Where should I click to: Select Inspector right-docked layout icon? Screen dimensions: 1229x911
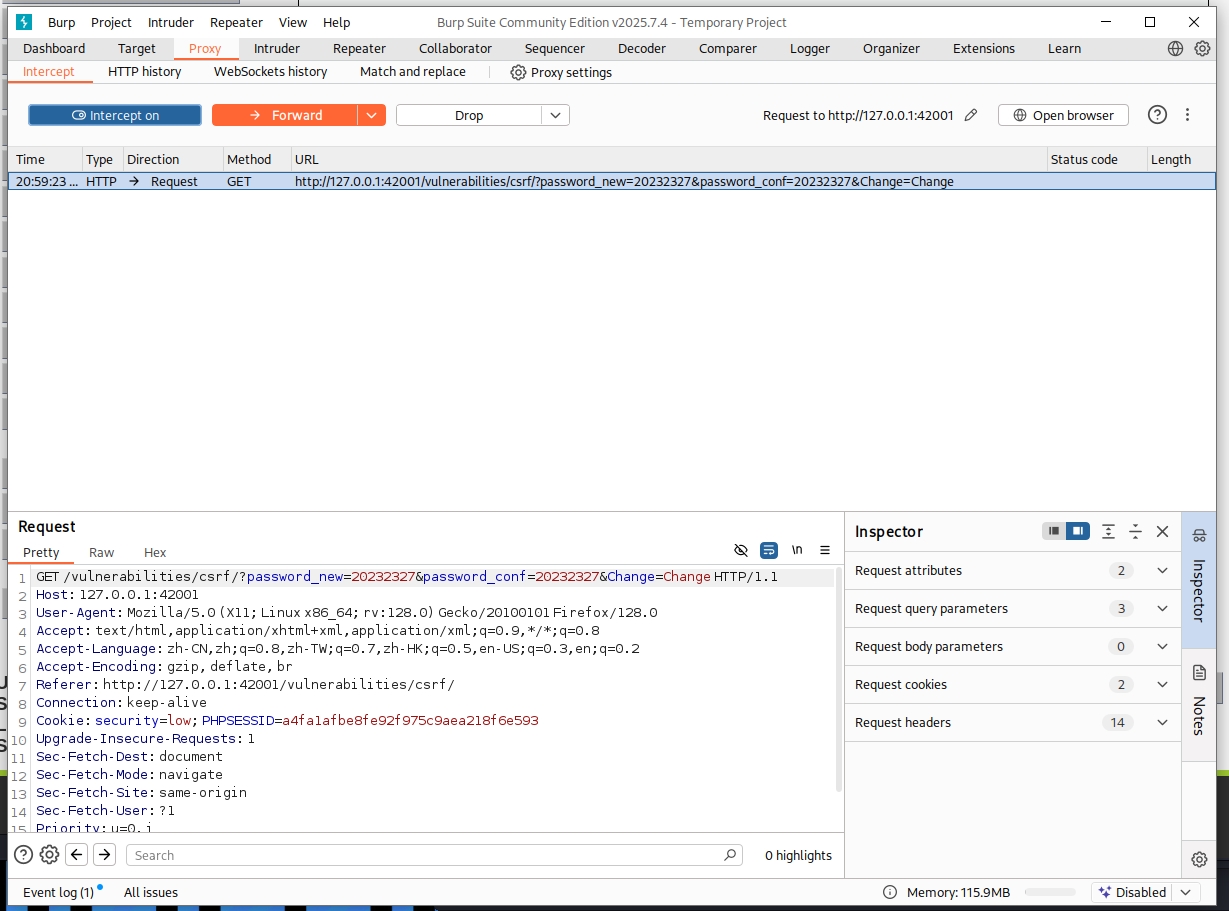[1077, 531]
